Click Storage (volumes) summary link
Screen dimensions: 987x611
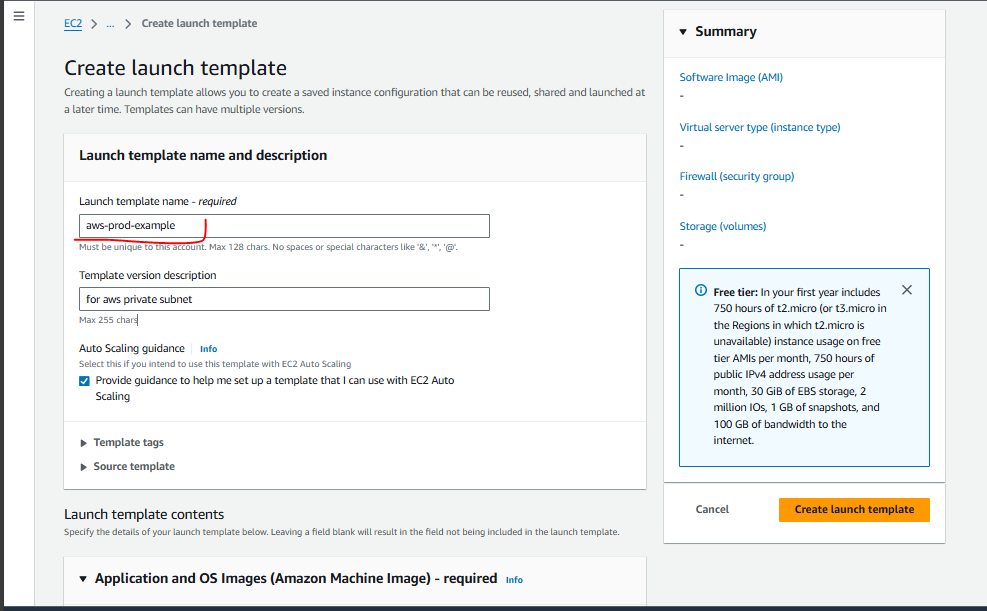(x=723, y=226)
